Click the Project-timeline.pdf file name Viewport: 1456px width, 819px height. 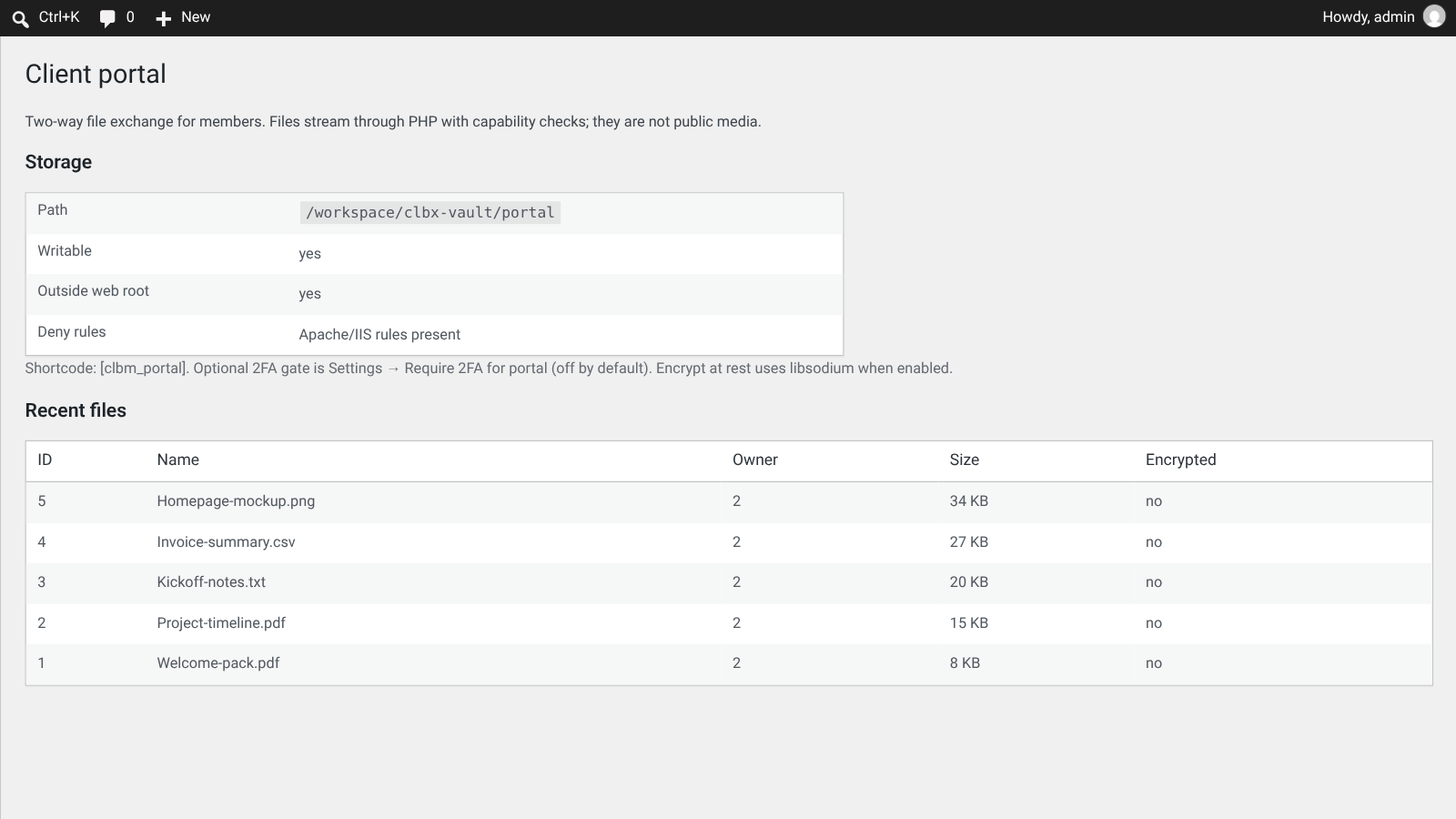coord(221,623)
